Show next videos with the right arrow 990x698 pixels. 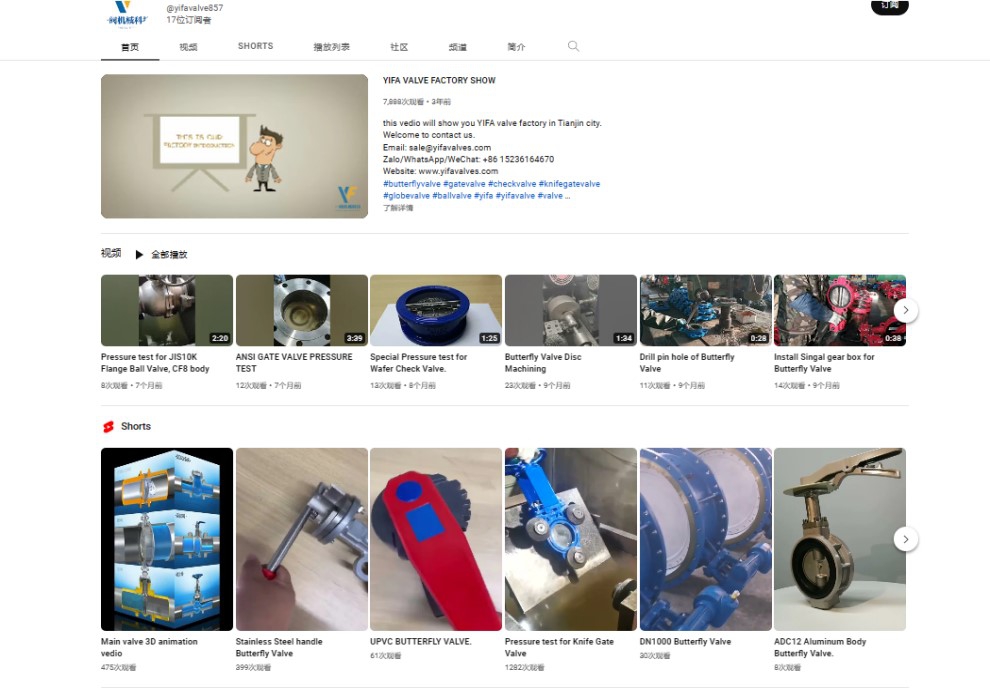(x=905, y=310)
